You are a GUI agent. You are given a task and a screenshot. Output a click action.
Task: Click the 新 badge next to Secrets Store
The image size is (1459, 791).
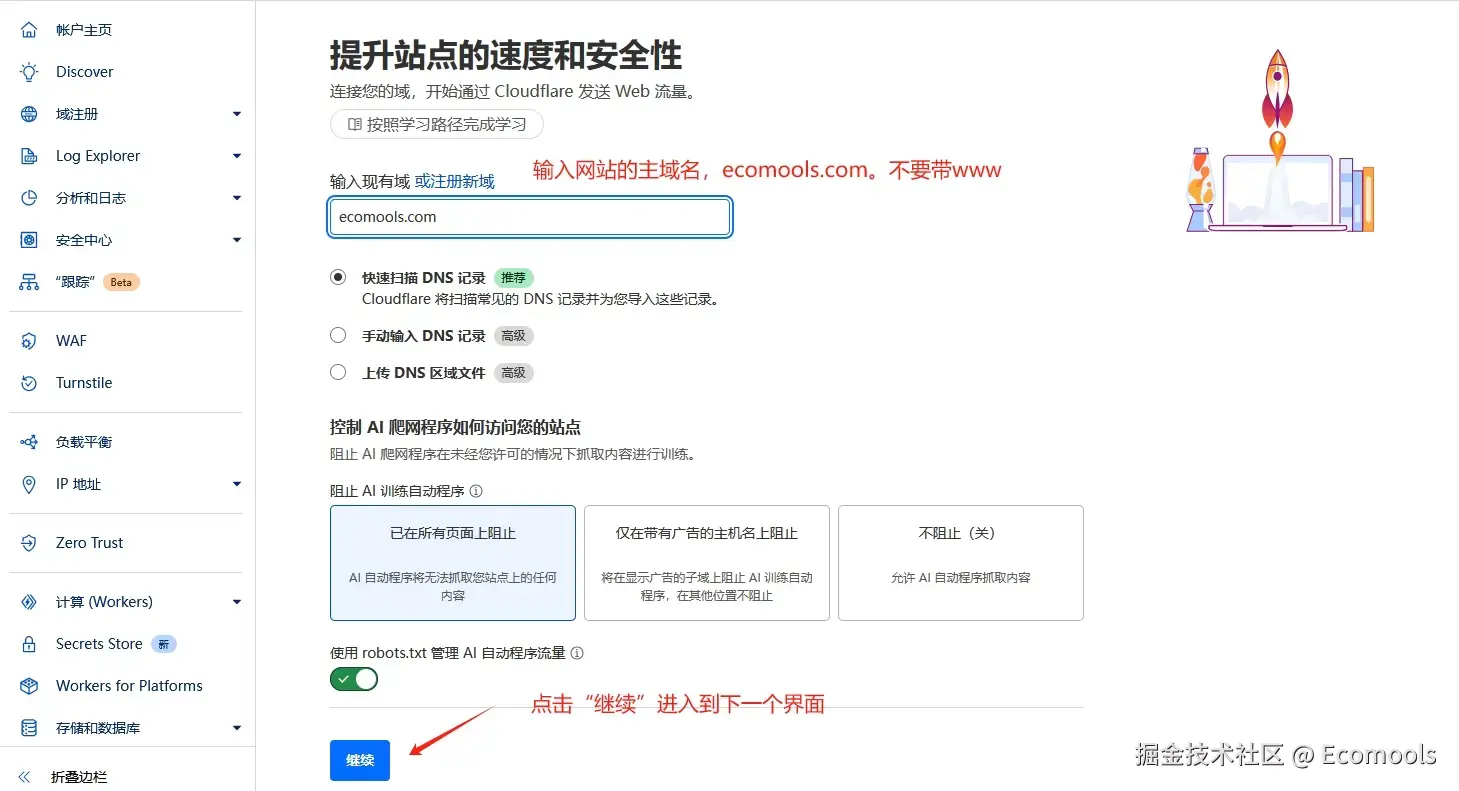coord(164,644)
